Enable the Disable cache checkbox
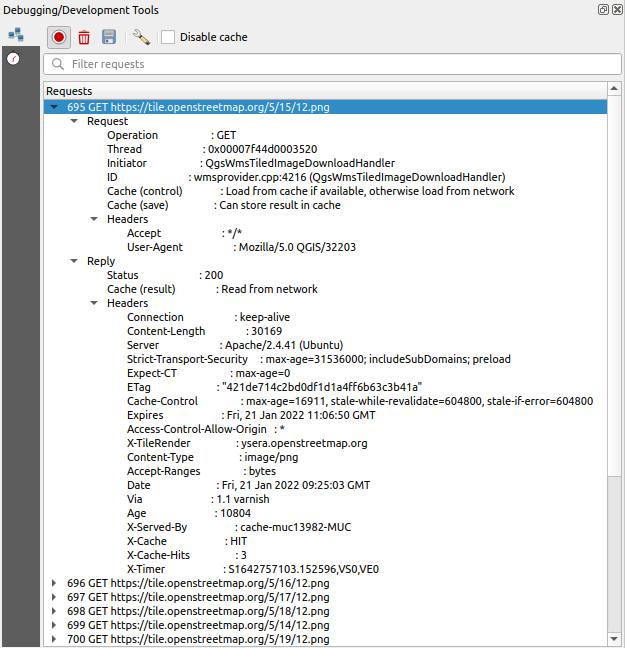625x648 pixels. (x=168, y=37)
